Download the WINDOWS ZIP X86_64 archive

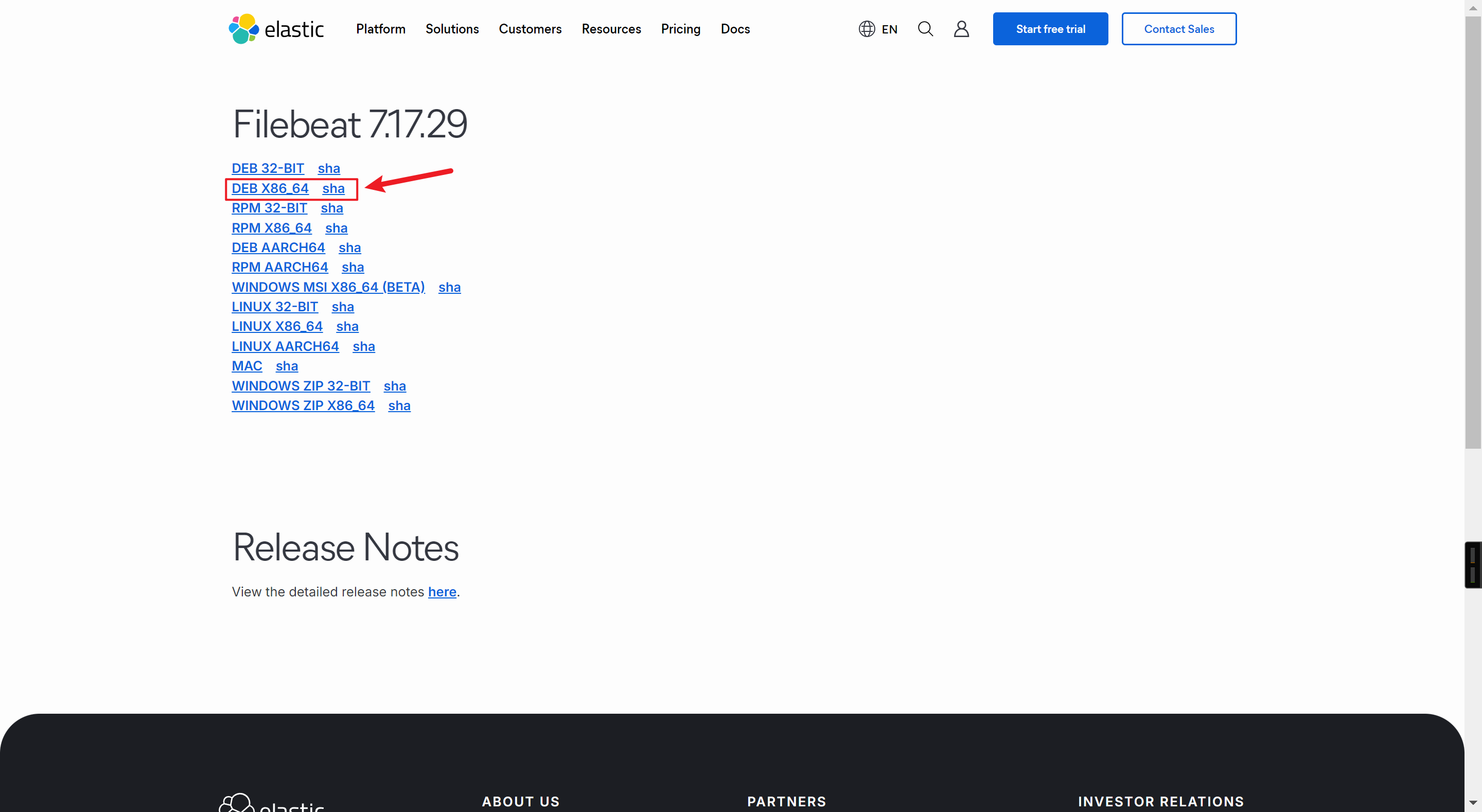point(303,407)
